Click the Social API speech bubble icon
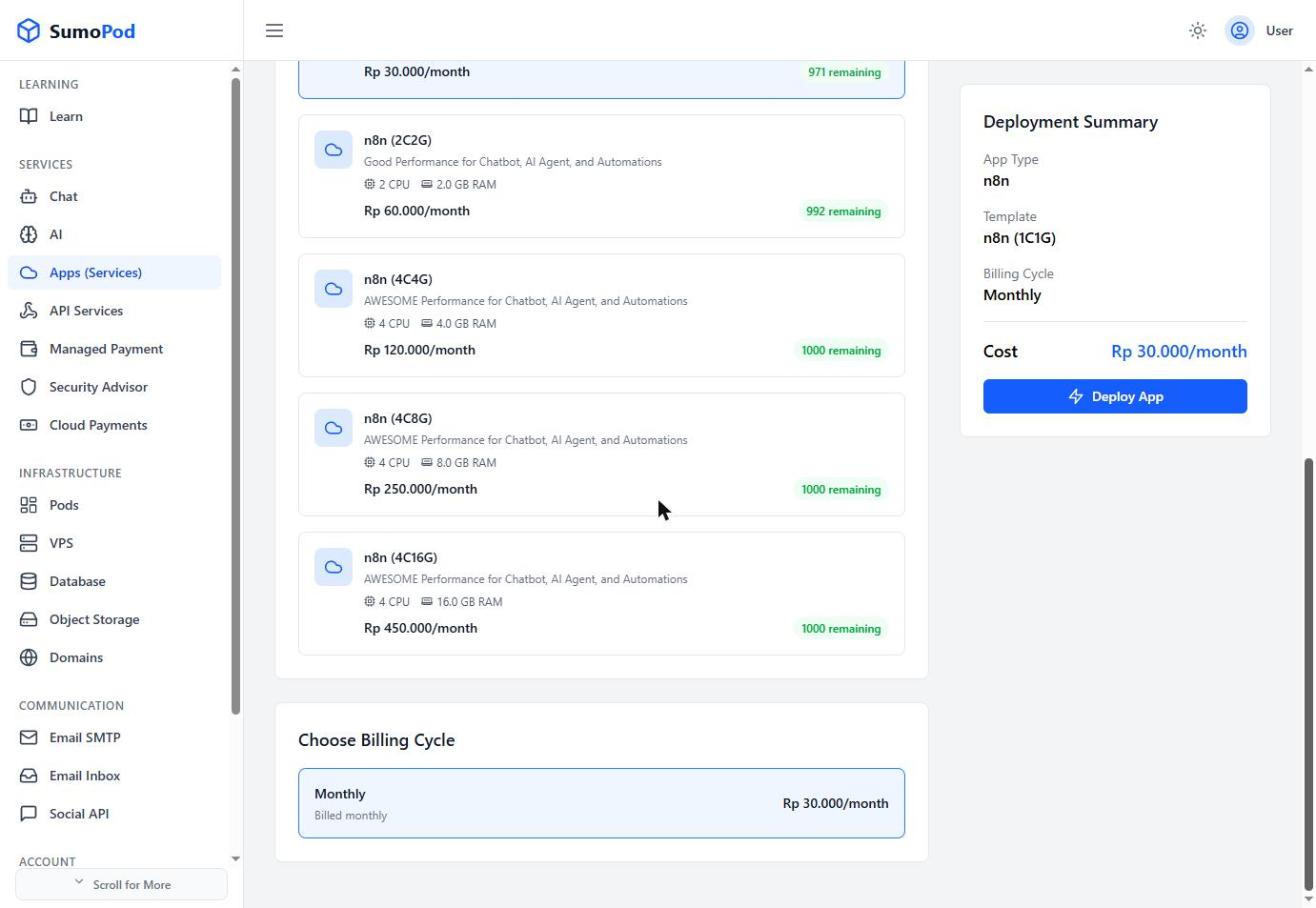This screenshot has height=908, width=1316. [29, 813]
